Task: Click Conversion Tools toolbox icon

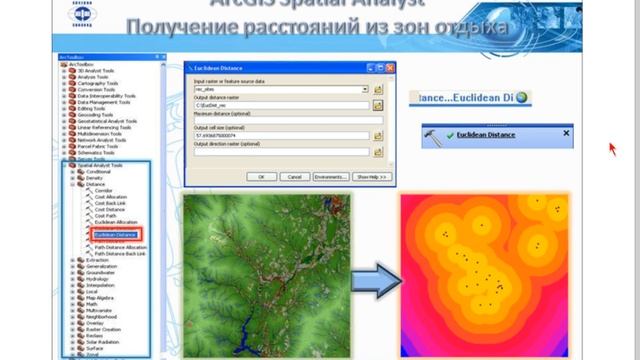Action: 72,89
